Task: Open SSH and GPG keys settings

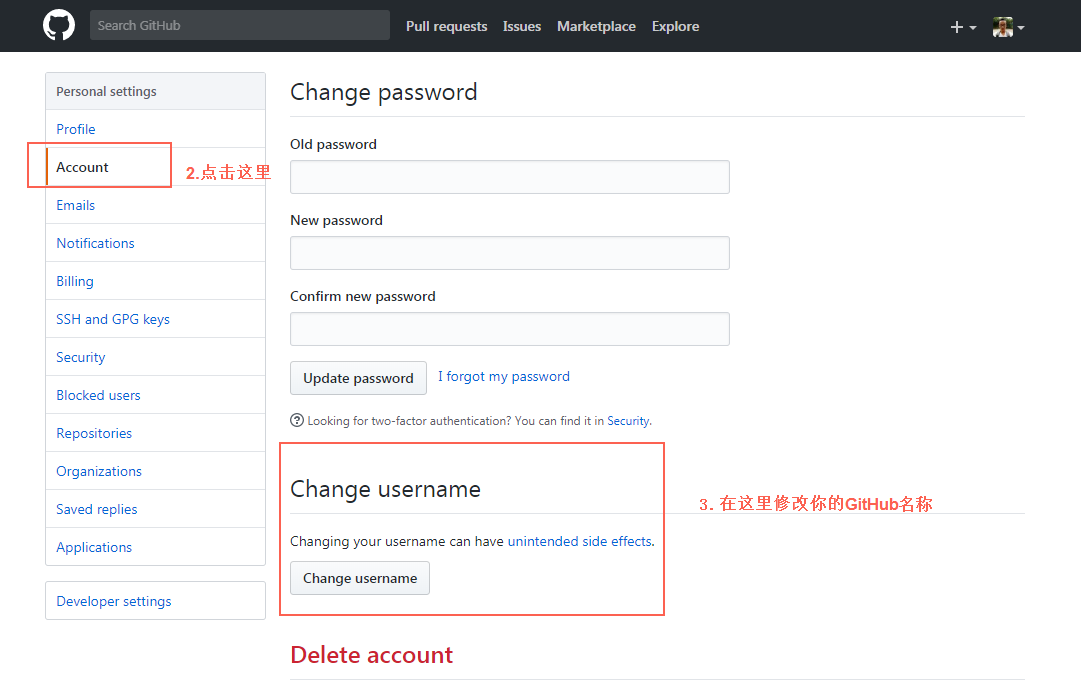Action: click(155, 319)
